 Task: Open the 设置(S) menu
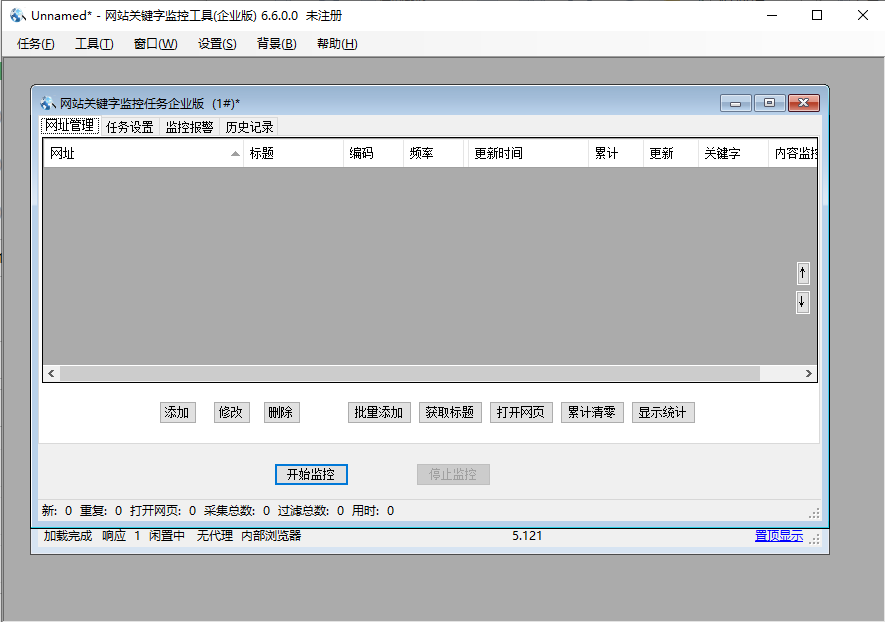pyautogui.click(x=216, y=43)
